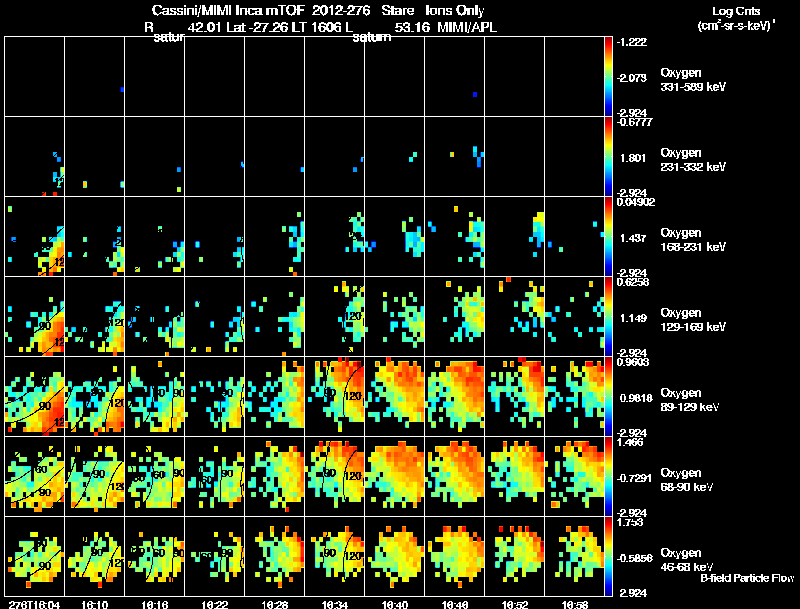Click the Oxygen 331-589 keV row label

[x=693, y=80]
